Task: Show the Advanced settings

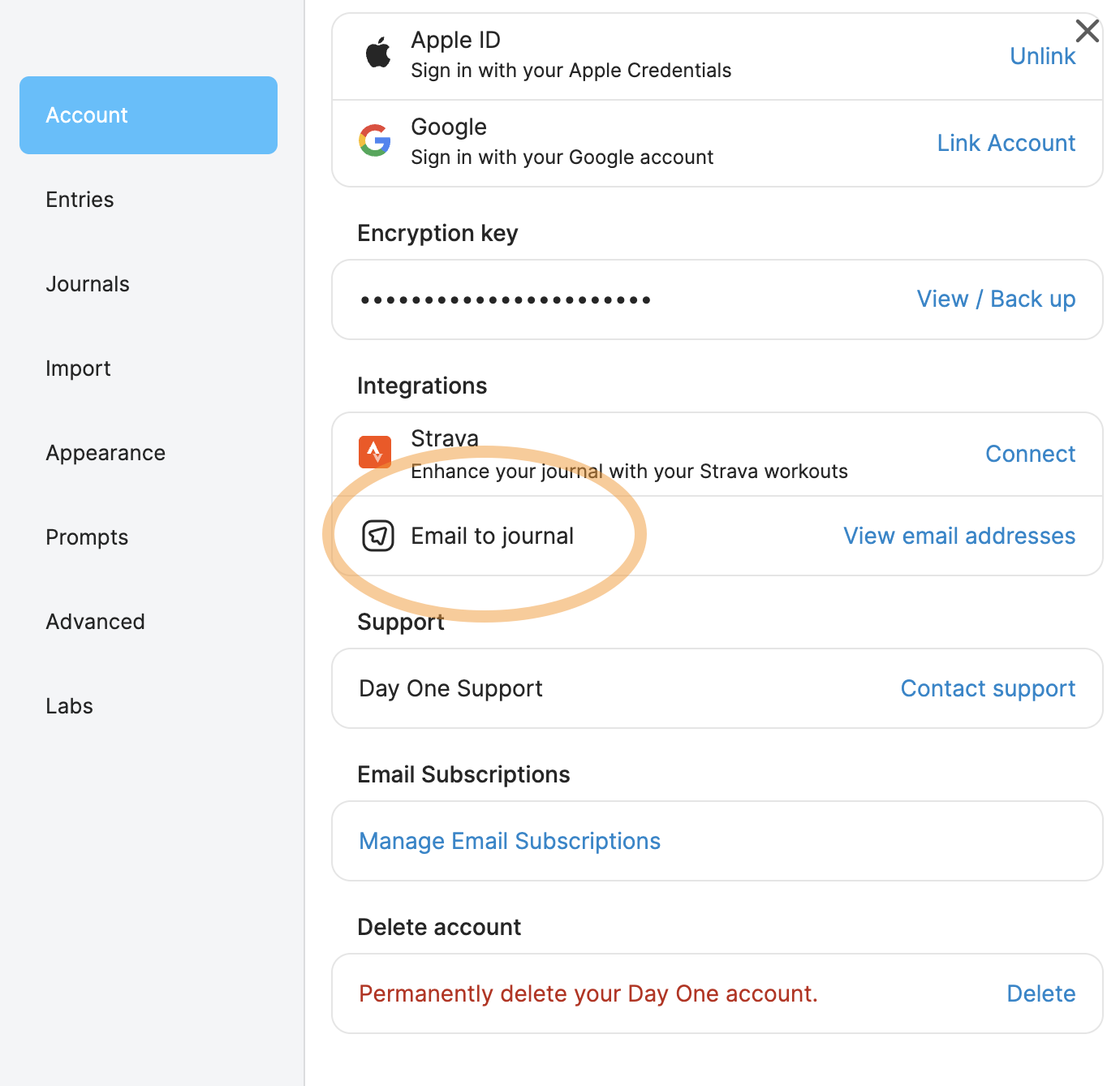Action: 95,622
